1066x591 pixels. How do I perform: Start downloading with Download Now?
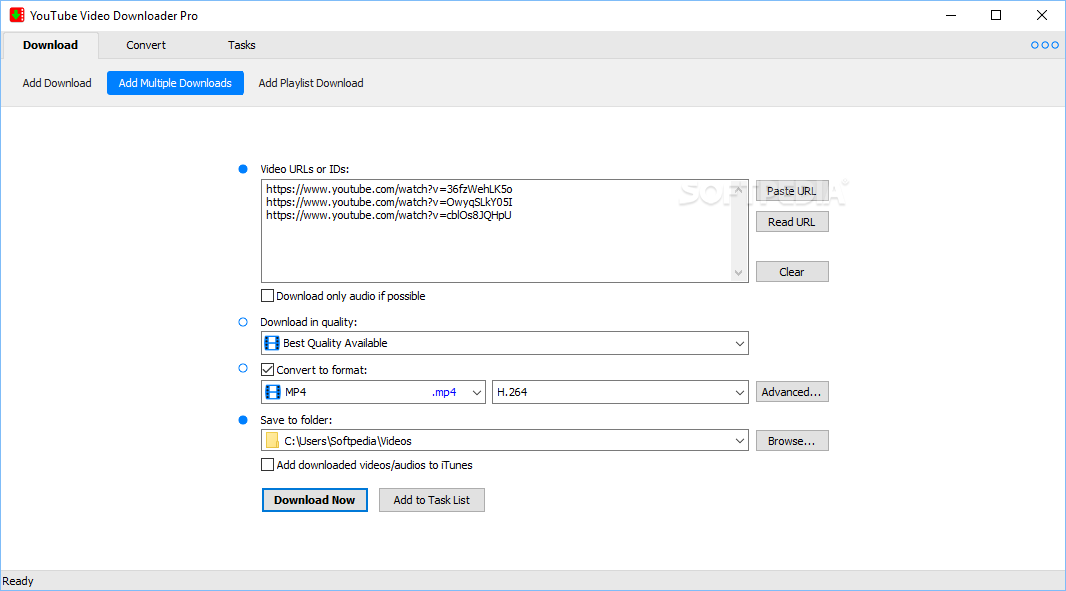click(x=315, y=500)
